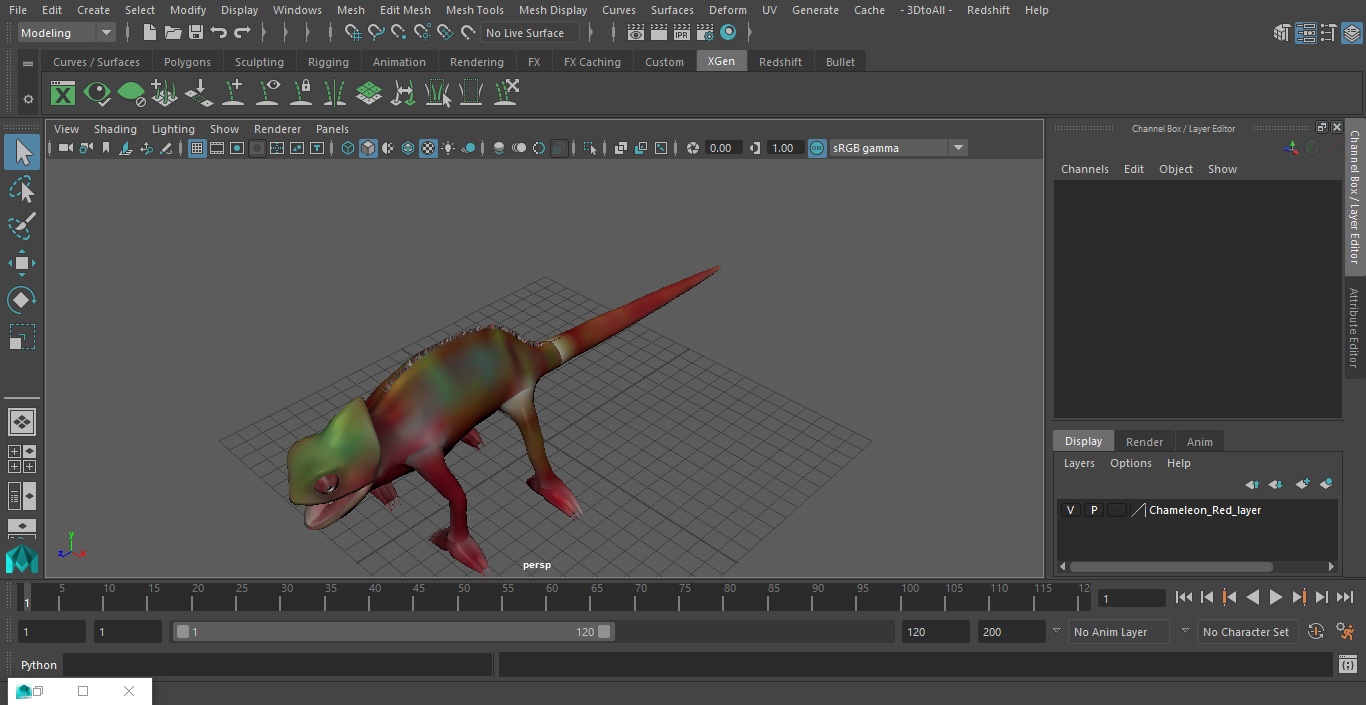Image resolution: width=1366 pixels, height=705 pixels.
Task: Choose the Rotate tool in toolbox
Action: (22, 300)
